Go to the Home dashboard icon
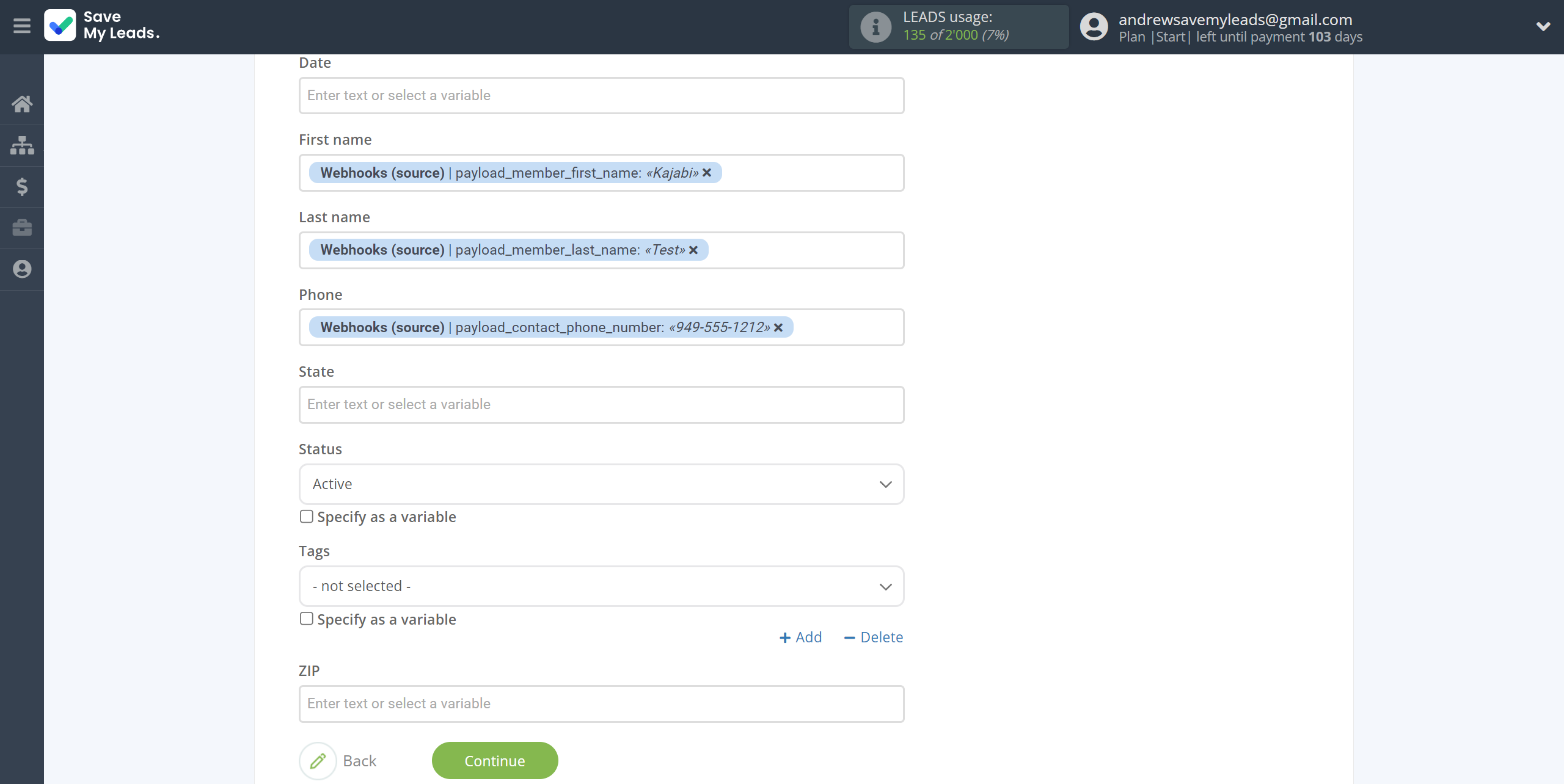 pyautogui.click(x=22, y=104)
